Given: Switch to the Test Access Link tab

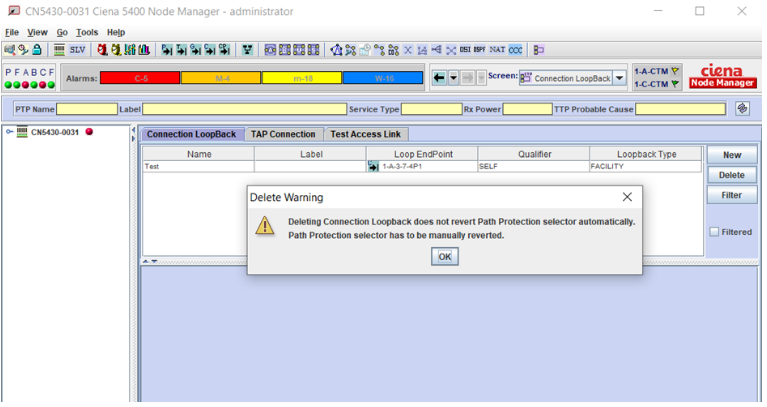Looking at the screenshot, I should pos(366,134).
